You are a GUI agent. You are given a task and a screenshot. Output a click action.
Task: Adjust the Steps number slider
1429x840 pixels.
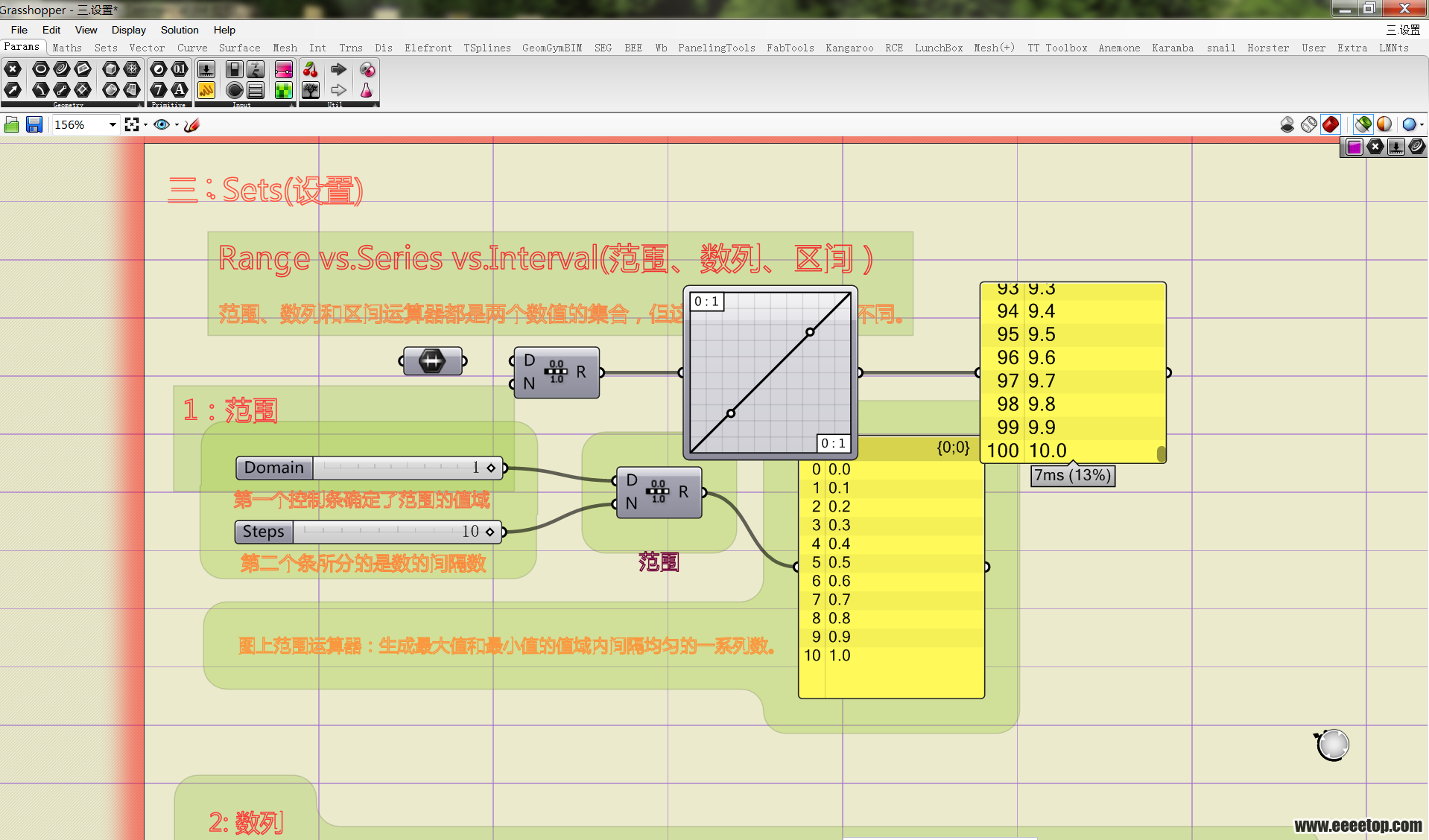coord(369,532)
